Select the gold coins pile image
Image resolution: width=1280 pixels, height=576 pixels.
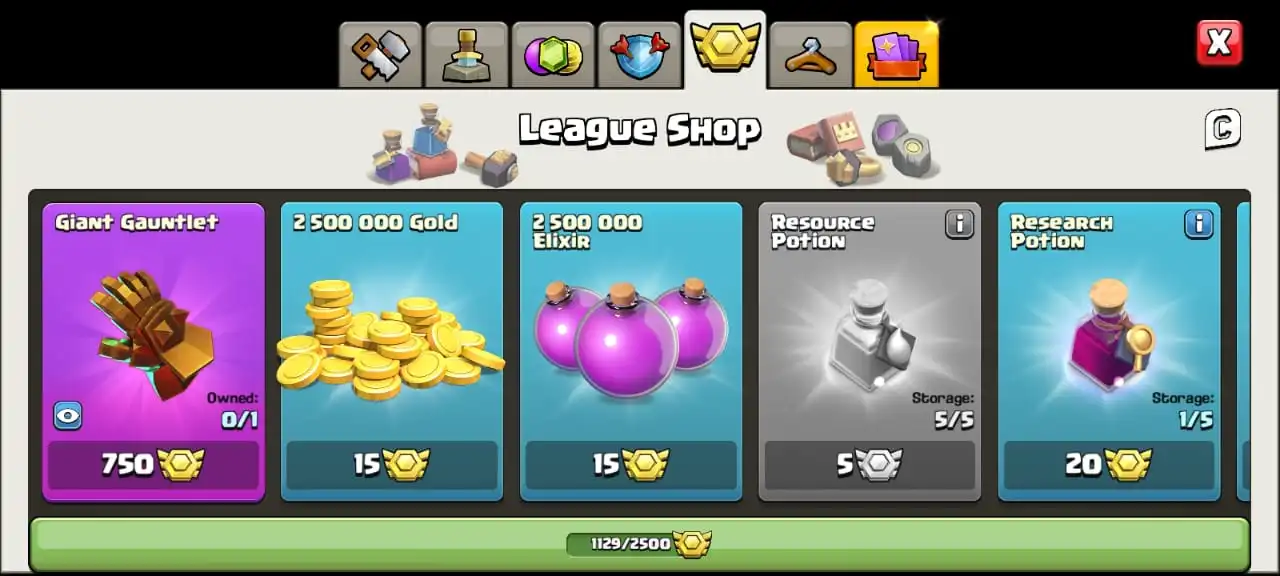coord(390,340)
